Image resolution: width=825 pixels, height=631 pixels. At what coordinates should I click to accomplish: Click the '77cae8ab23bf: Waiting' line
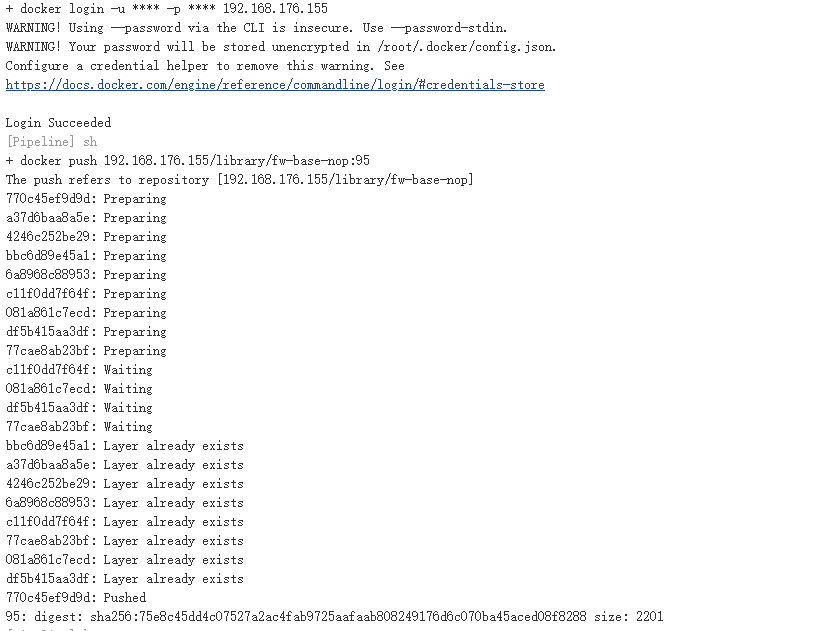(x=79, y=427)
